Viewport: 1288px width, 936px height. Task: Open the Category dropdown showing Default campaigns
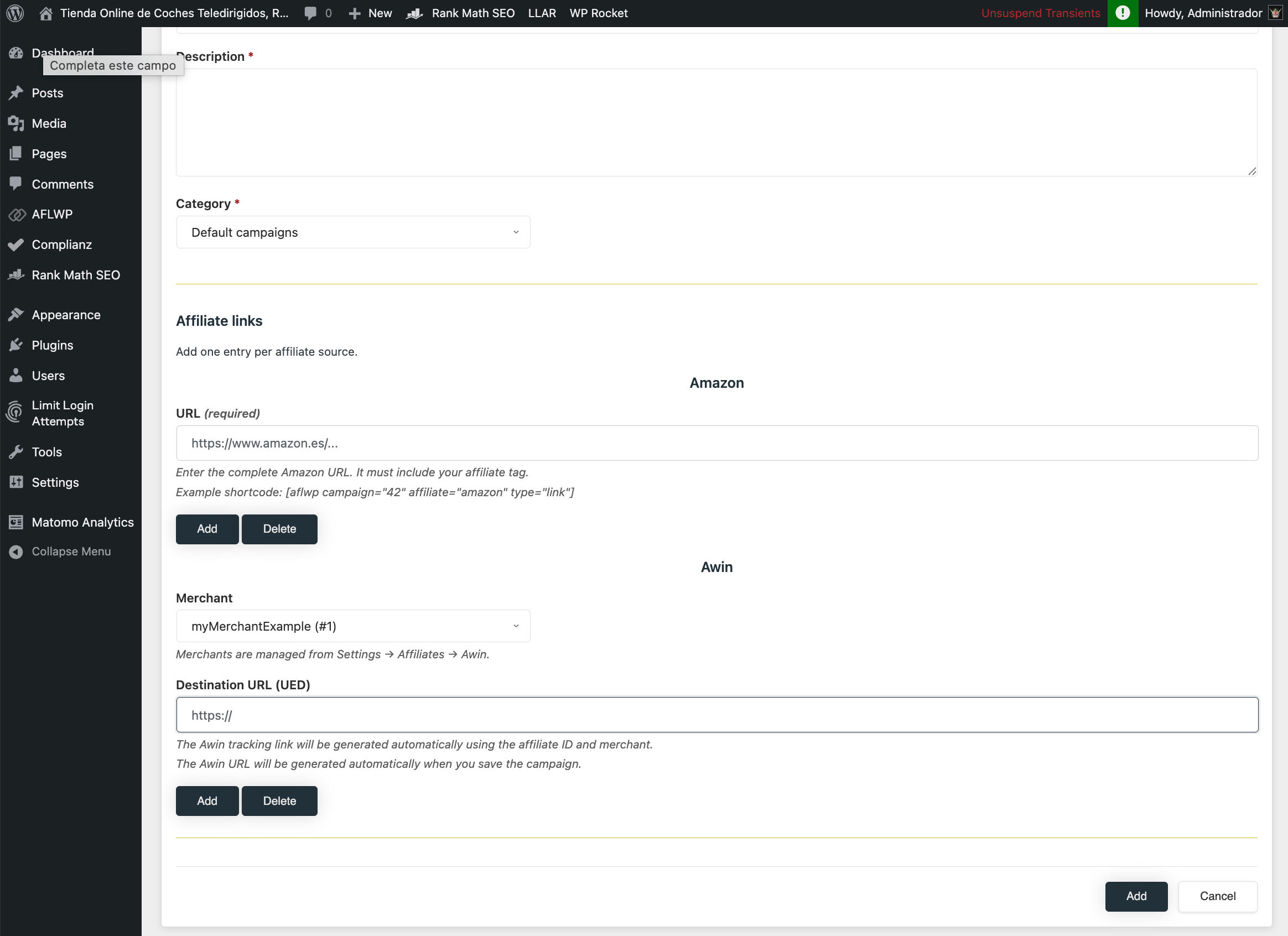click(352, 232)
